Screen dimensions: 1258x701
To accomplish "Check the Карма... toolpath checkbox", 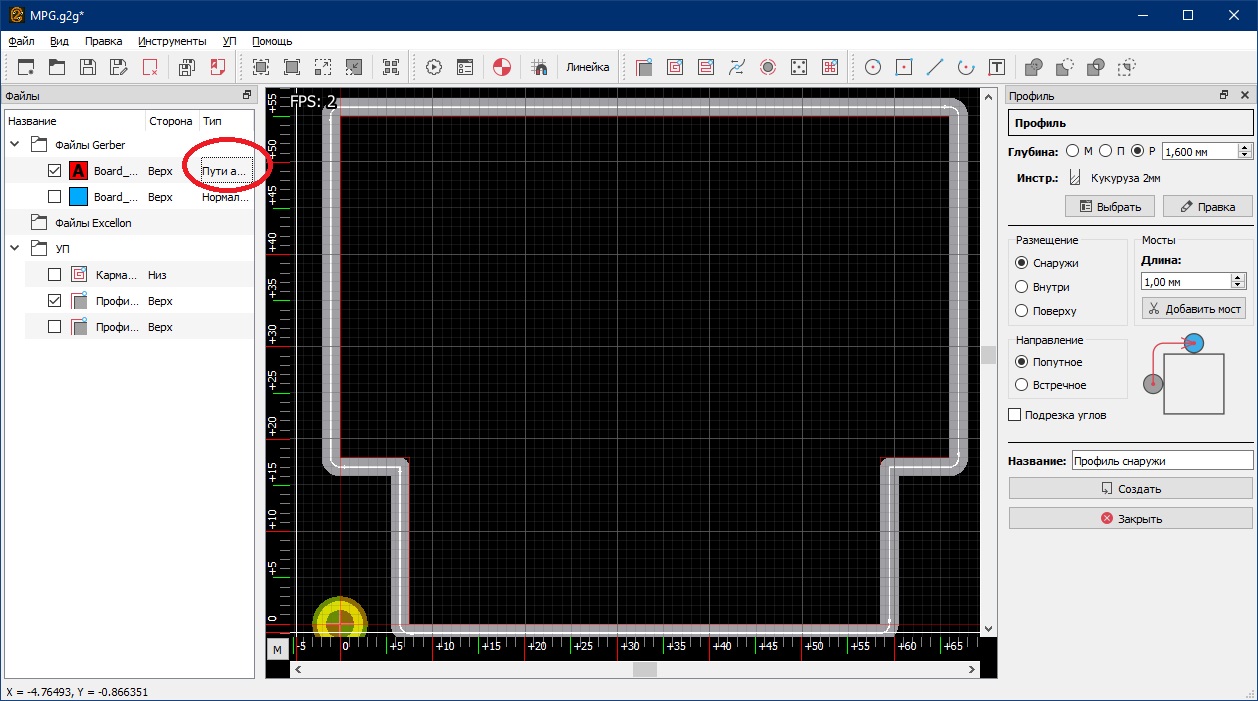I will (55, 275).
